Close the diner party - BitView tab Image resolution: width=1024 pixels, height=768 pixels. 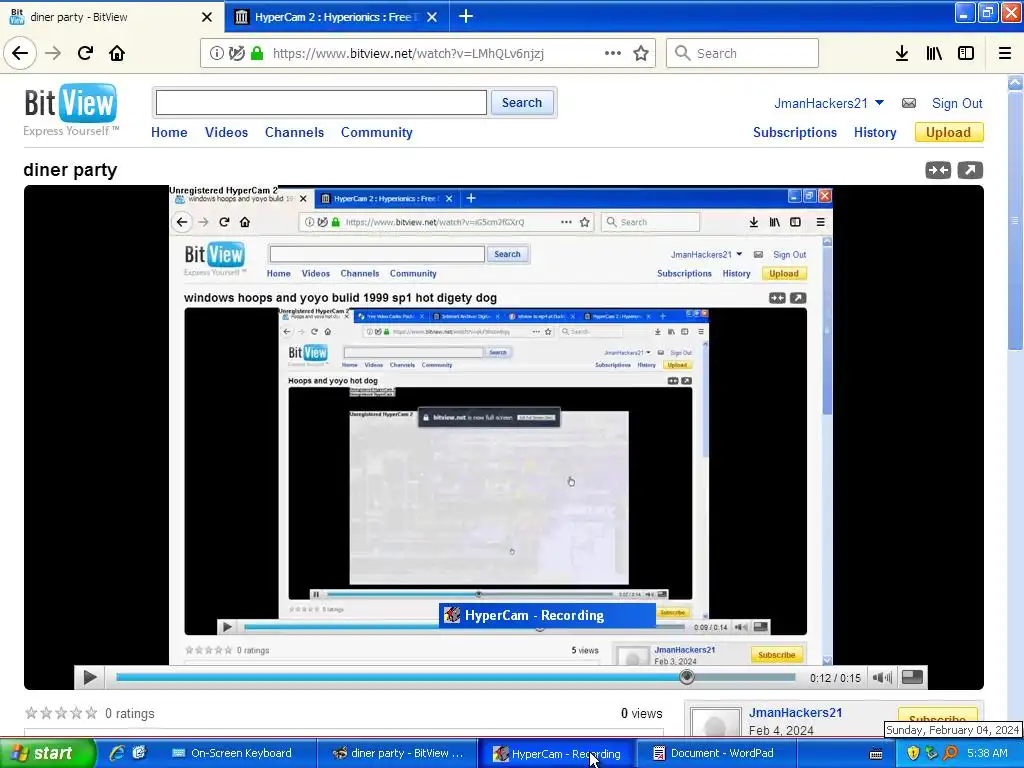pos(206,17)
